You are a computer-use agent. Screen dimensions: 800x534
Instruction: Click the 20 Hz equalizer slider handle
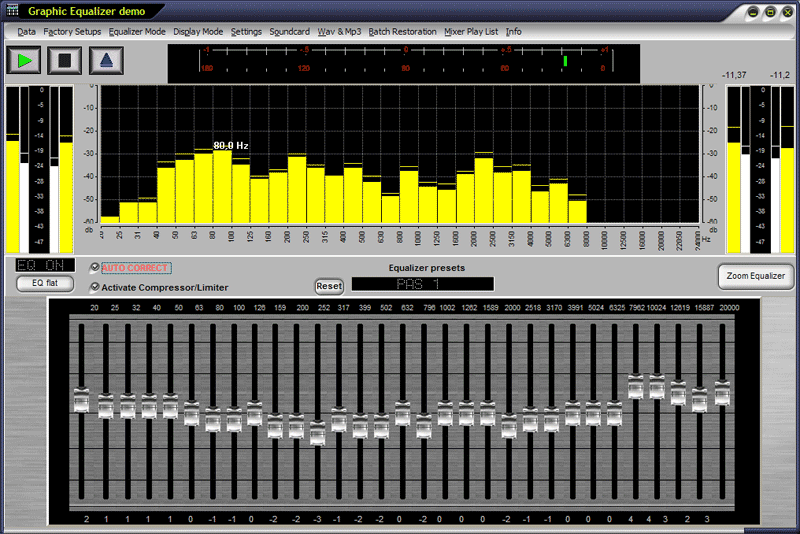click(x=81, y=400)
